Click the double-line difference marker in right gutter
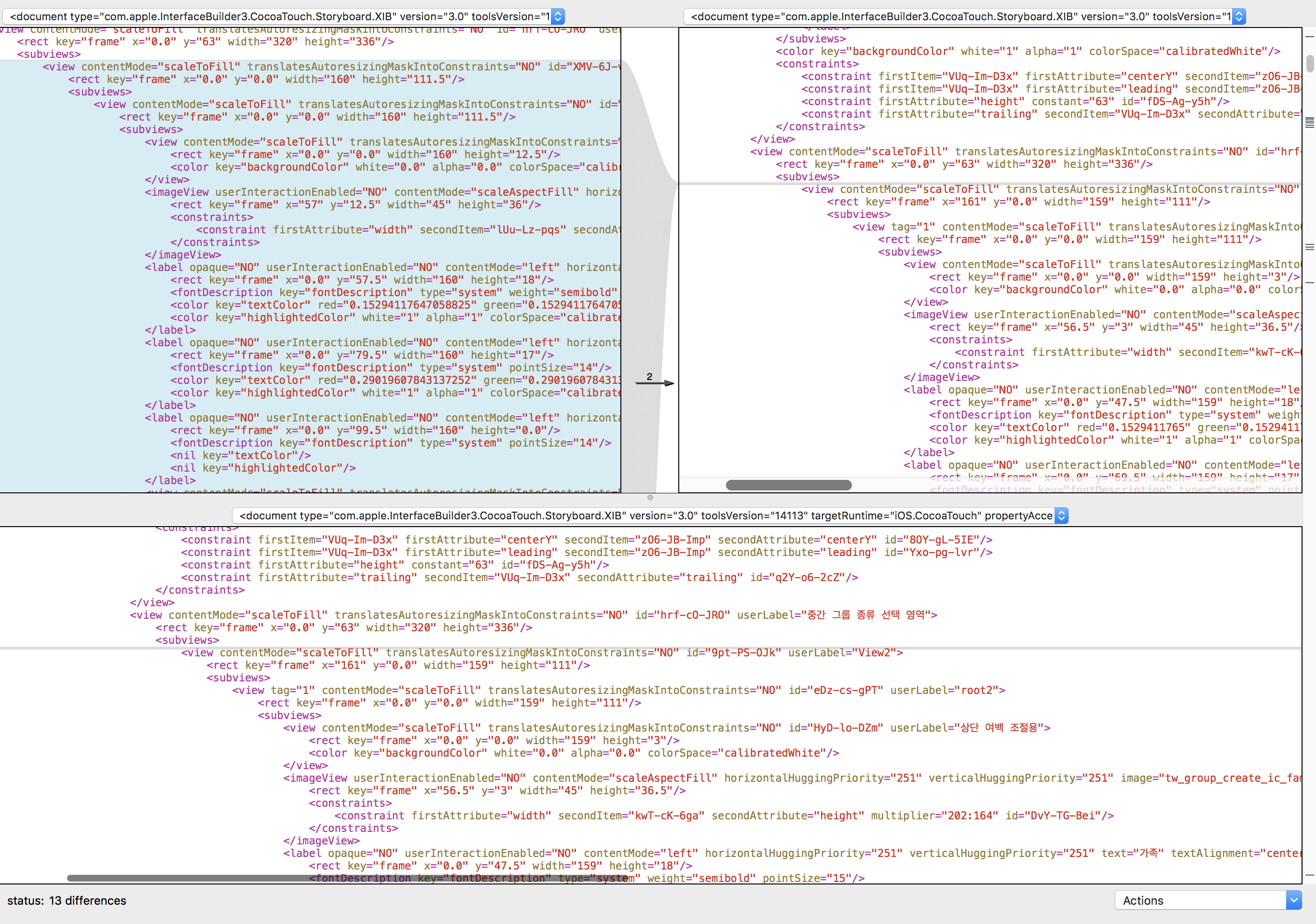This screenshot has height=924, width=1316. tap(1309, 247)
